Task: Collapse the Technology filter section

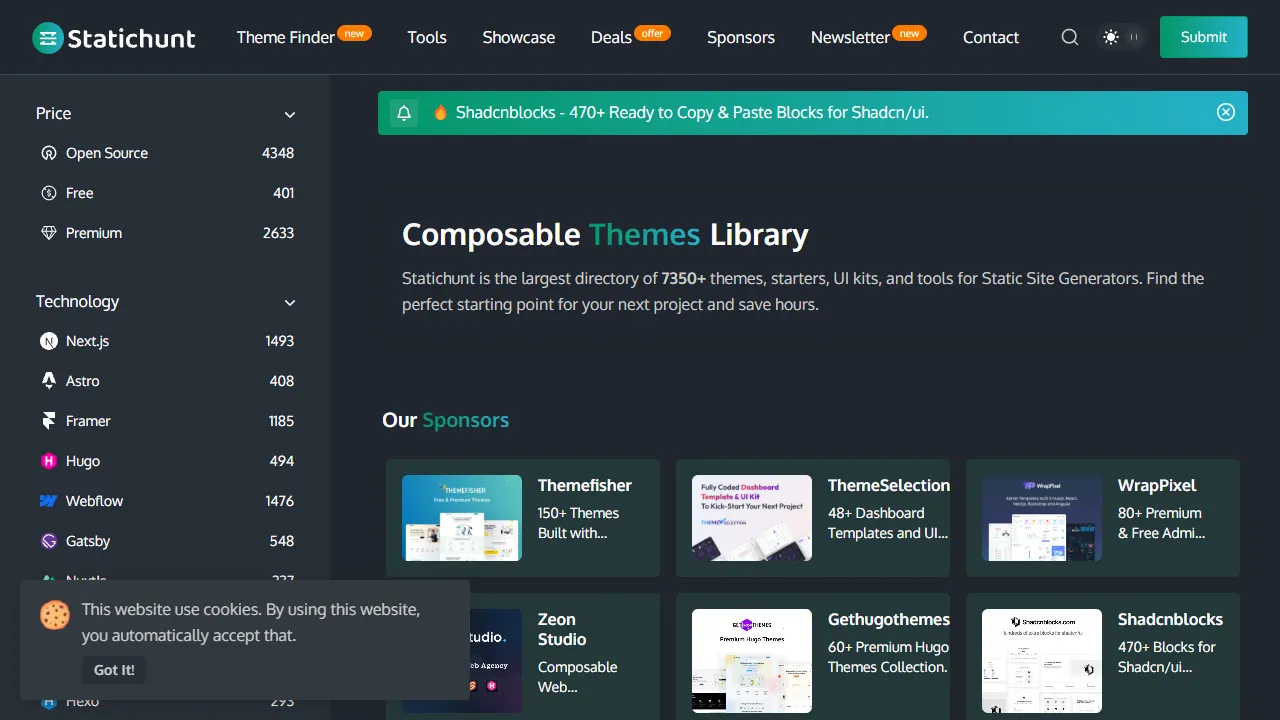Action: tap(290, 303)
